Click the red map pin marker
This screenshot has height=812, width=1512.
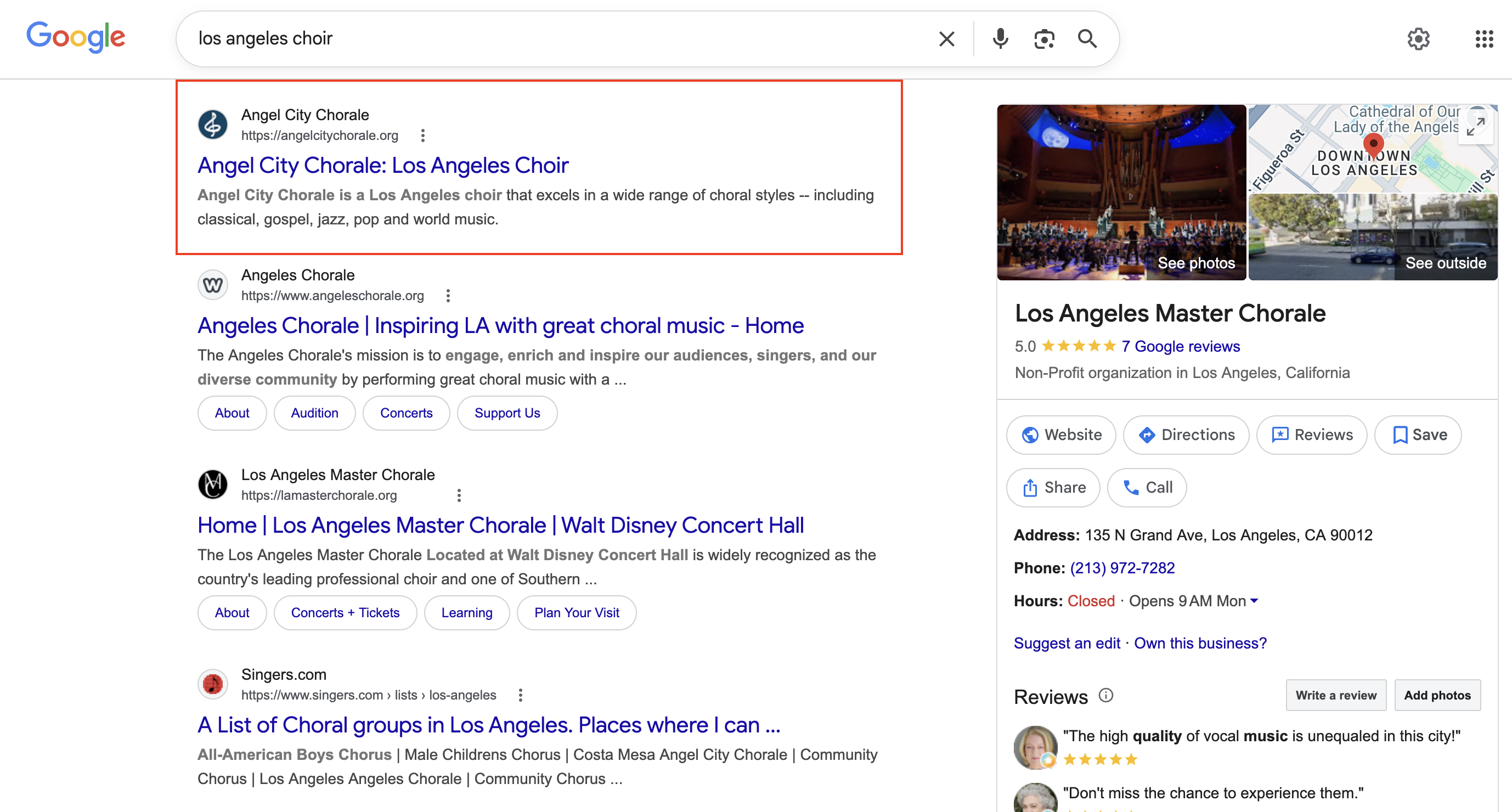[x=1373, y=144]
